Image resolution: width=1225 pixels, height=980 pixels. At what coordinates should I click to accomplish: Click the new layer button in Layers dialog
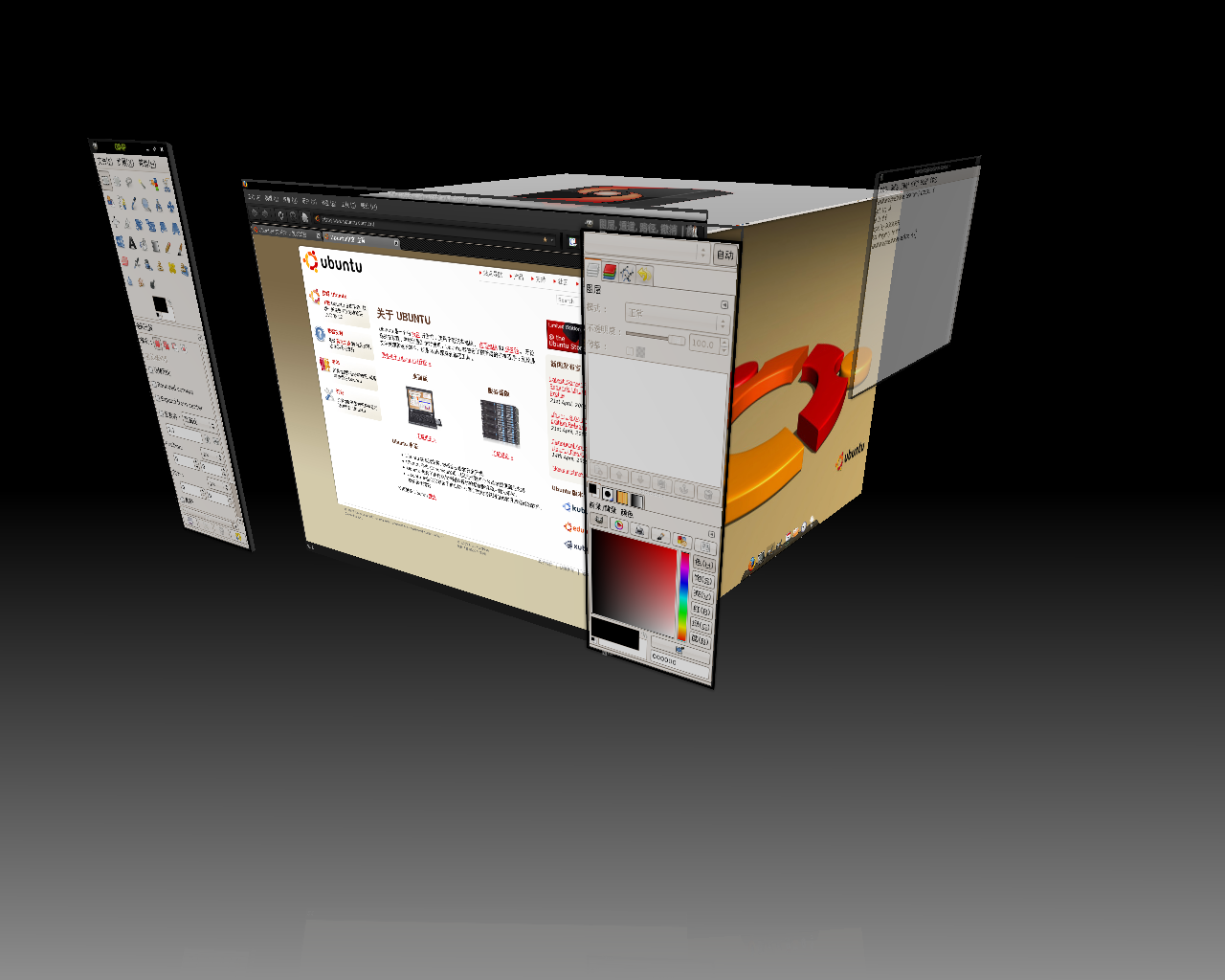click(x=598, y=470)
